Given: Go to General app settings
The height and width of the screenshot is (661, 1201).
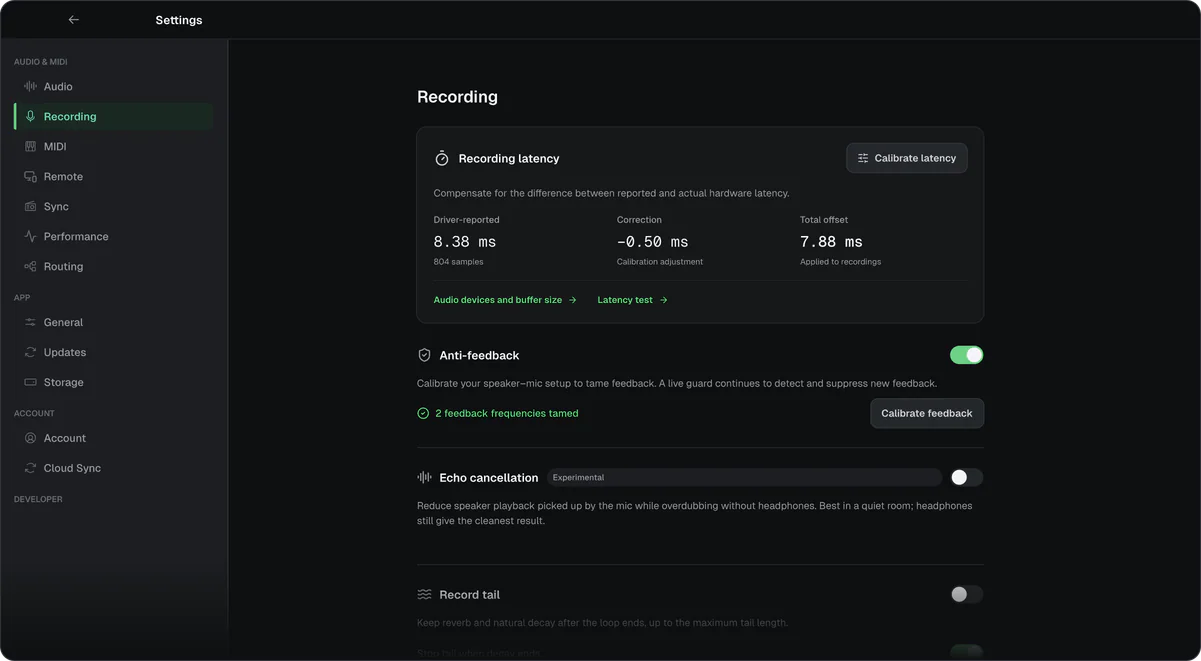Looking at the screenshot, I should [x=114, y=323].
